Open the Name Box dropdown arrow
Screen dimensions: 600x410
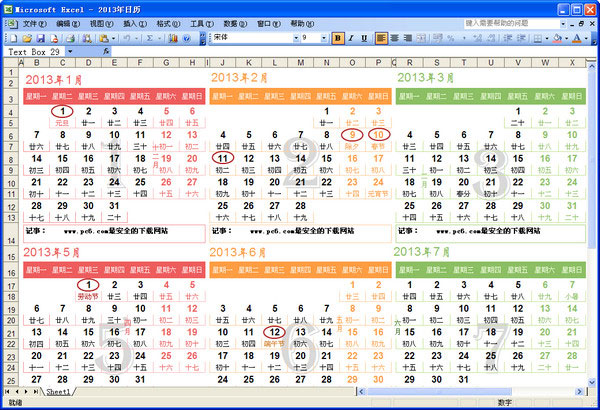70,51
